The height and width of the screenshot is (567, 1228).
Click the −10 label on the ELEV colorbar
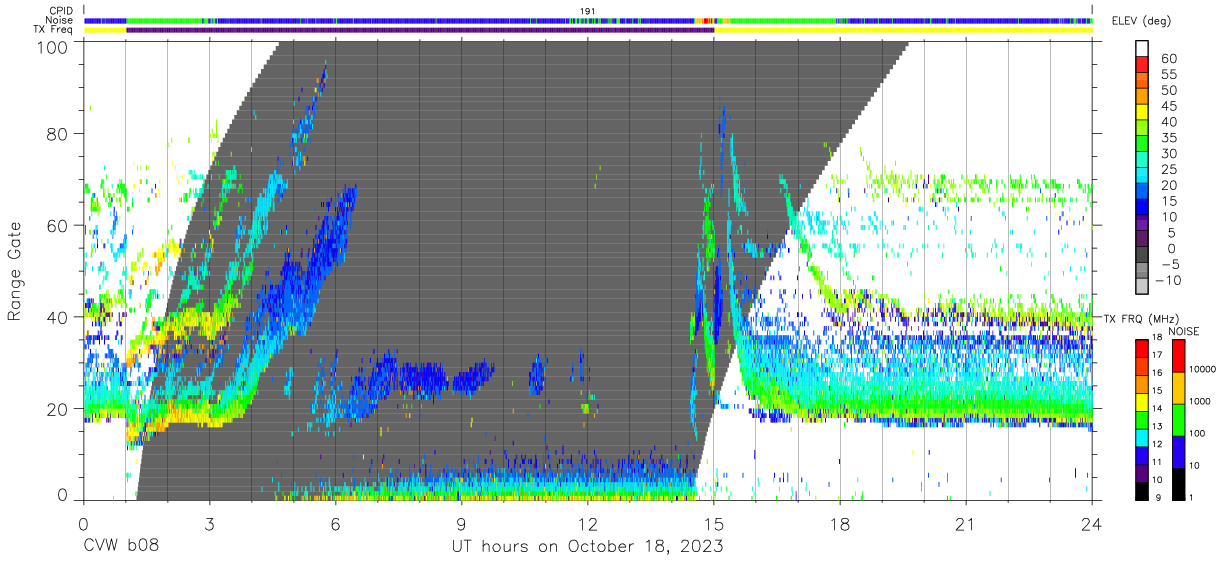[1169, 281]
